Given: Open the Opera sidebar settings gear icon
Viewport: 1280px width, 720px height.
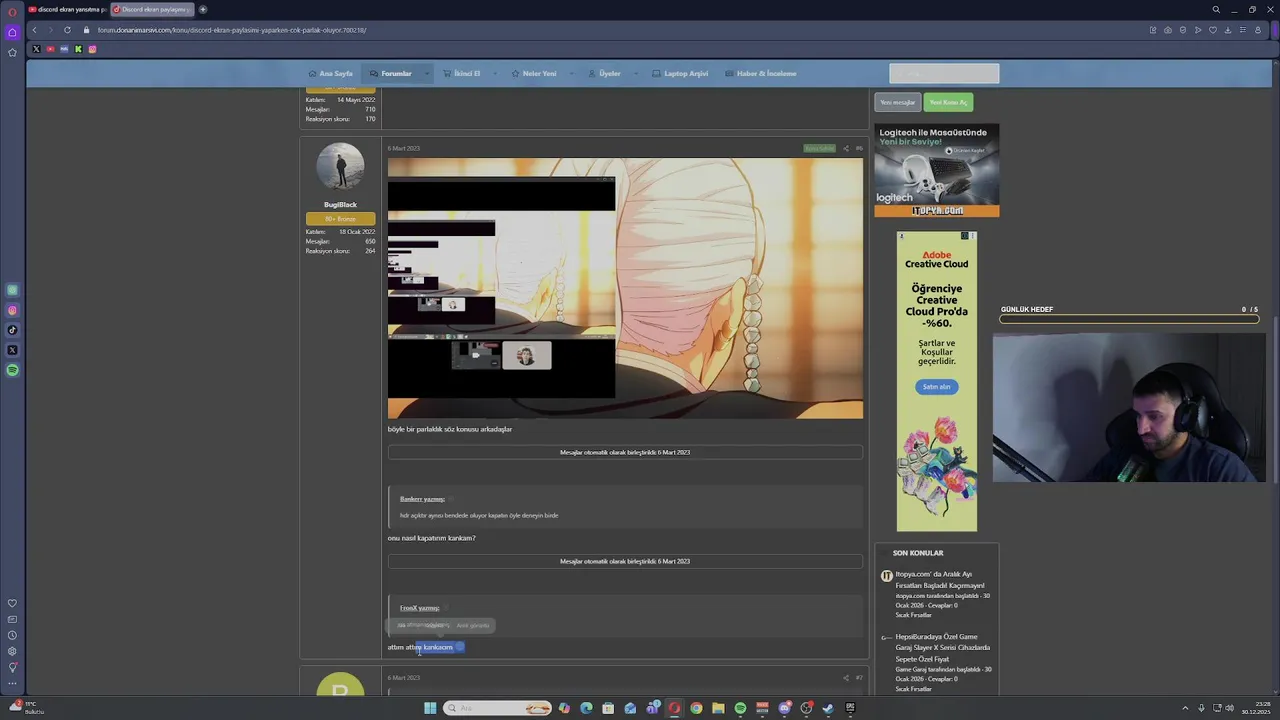Looking at the screenshot, I should [12, 651].
